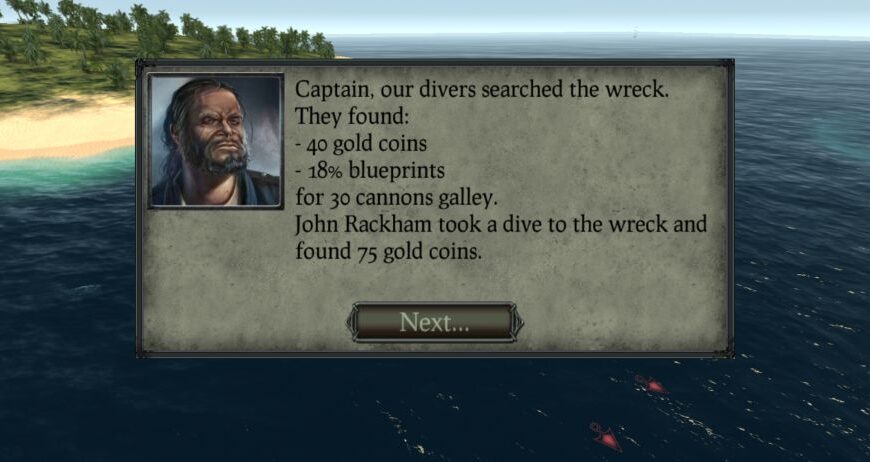
Task: Click the 'for 30 cannons galley' text
Action: (396, 198)
